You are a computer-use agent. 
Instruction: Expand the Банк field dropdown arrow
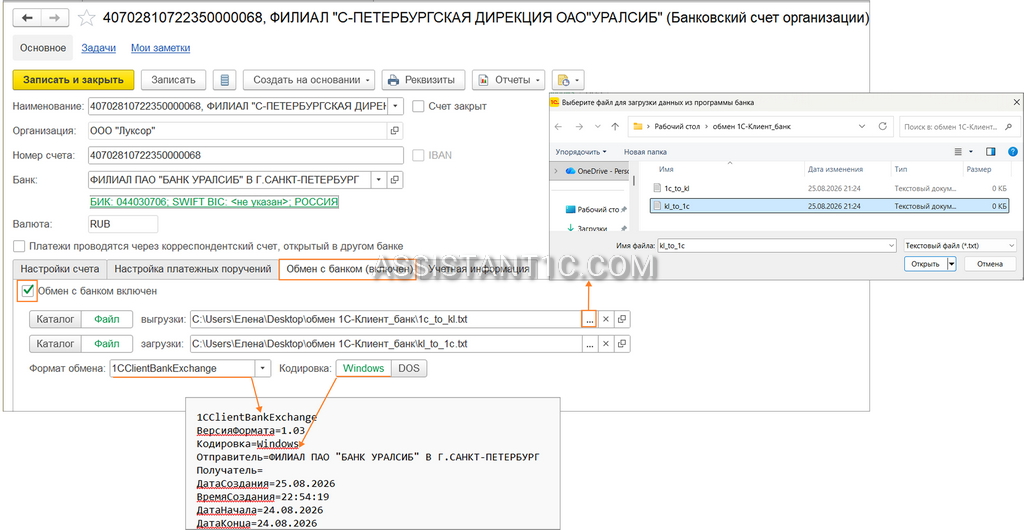[x=379, y=179]
